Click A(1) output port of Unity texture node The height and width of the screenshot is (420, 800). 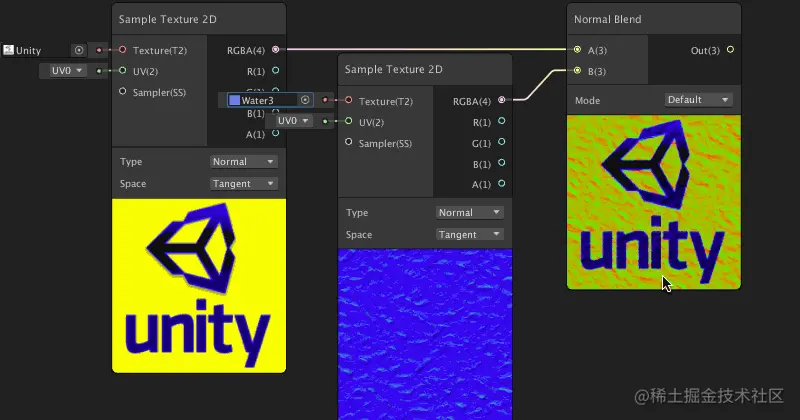click(276, 133)
